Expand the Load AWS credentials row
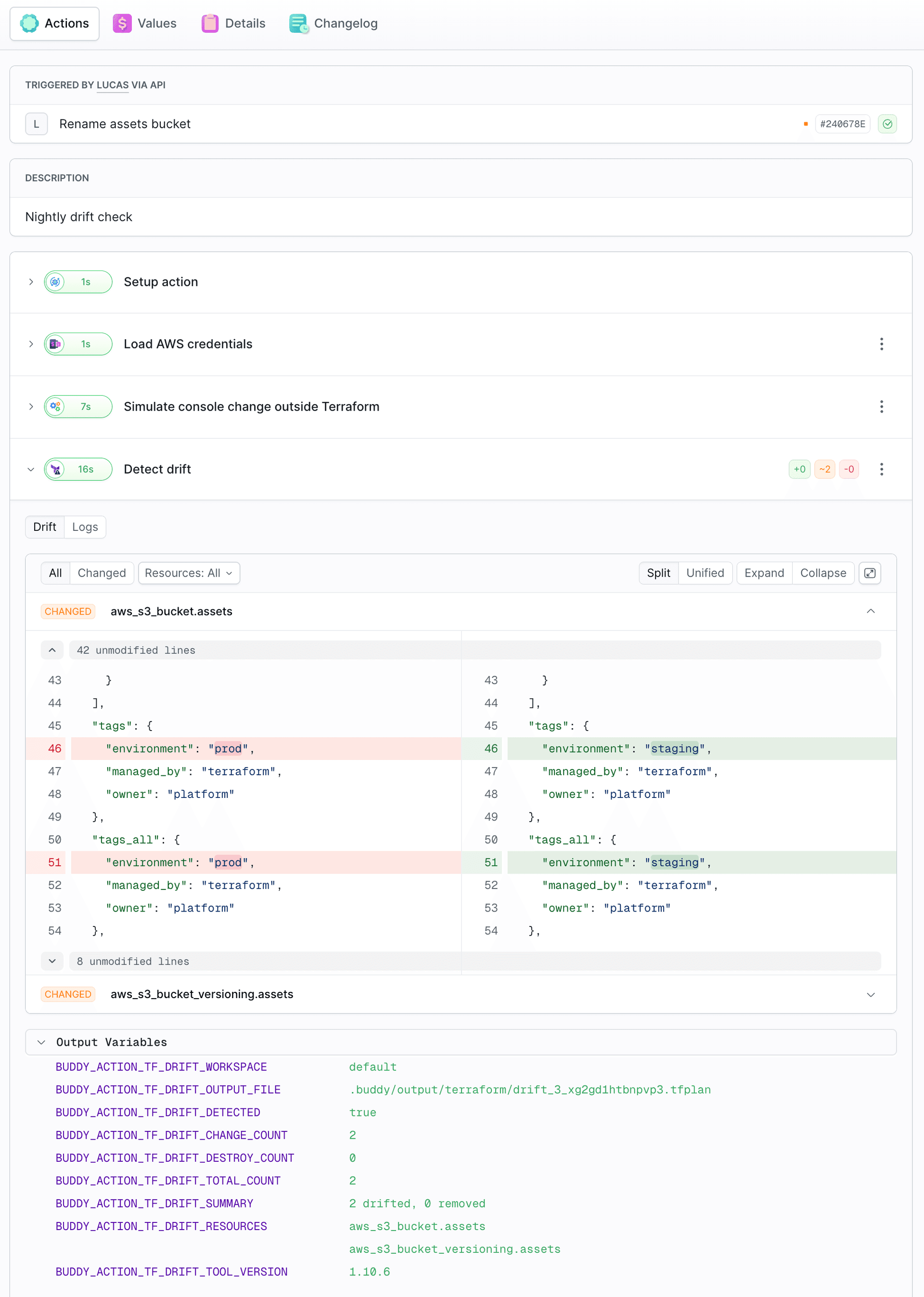The width and height of the screenshot is (924, 1297). [x=31, y=344]
